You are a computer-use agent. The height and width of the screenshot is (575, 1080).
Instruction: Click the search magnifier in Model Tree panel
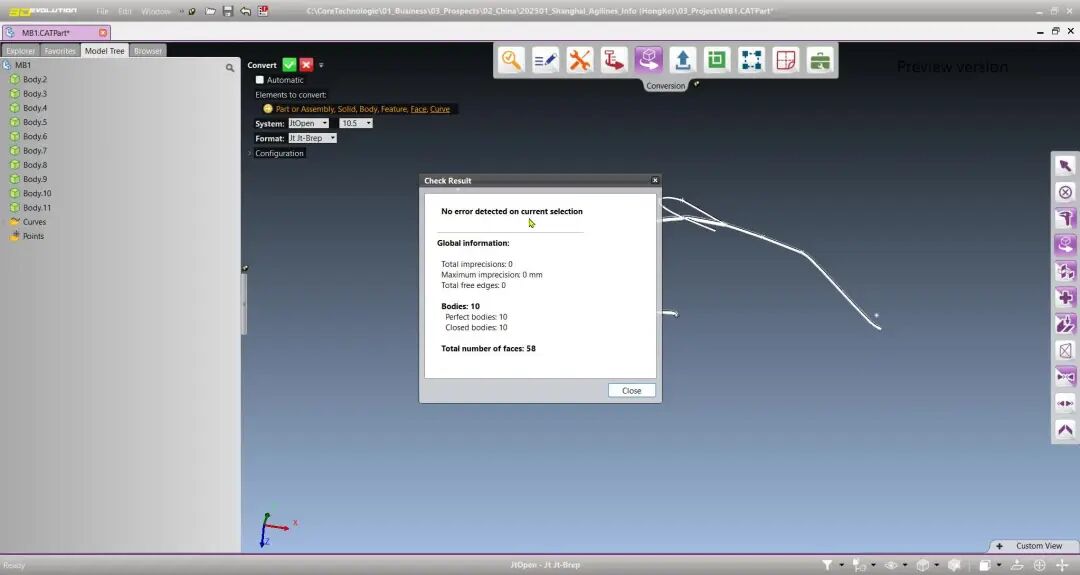click(x=230, y=67)
